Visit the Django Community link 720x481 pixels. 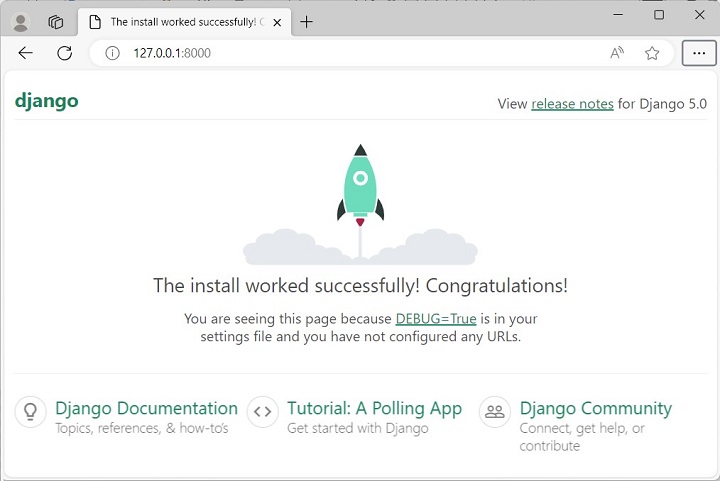click(x=595, y=408)
